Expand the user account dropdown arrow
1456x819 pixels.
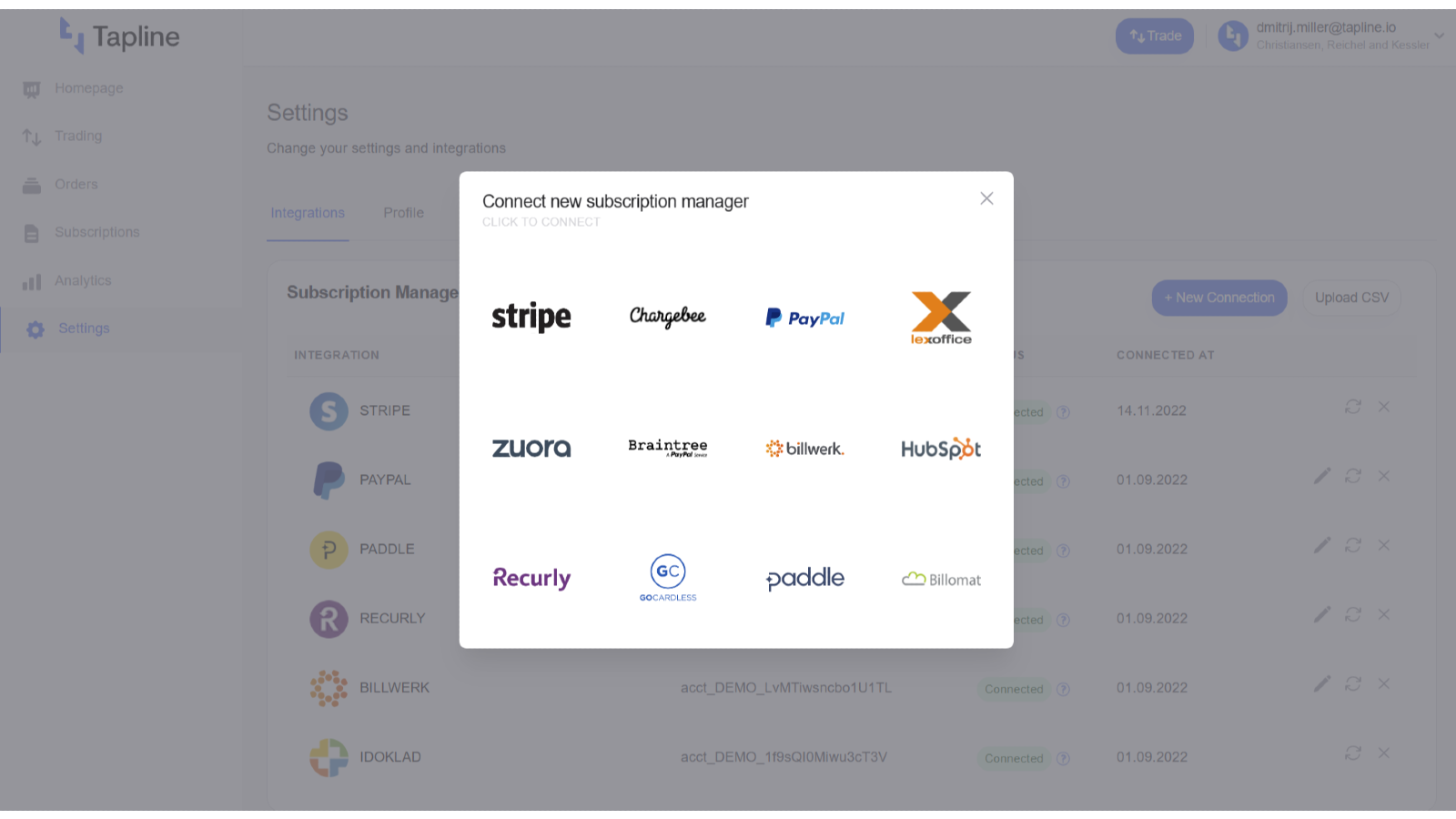(1439, 36)
